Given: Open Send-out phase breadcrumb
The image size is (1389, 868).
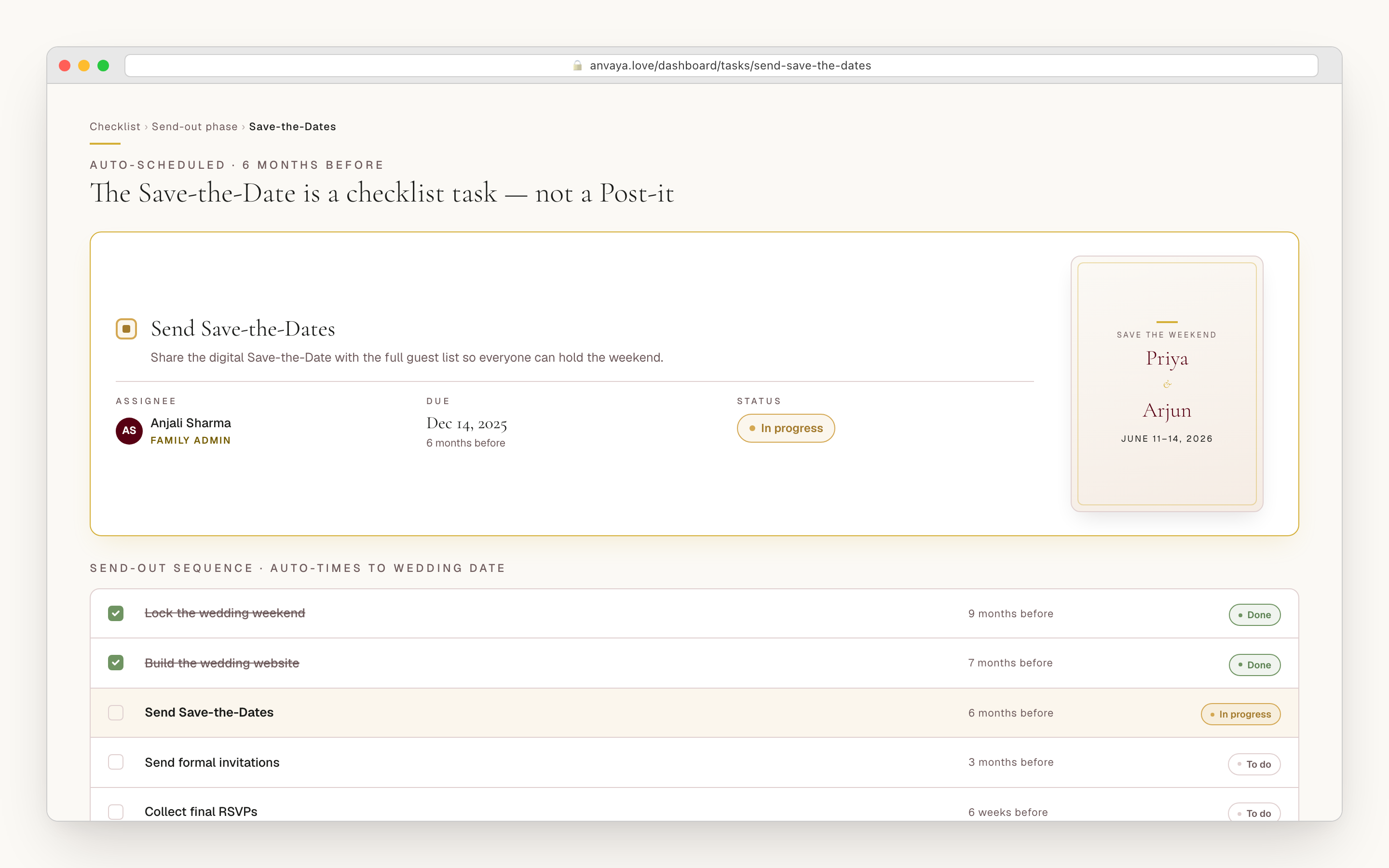Looking at the screenshot, I should [194, 126].
